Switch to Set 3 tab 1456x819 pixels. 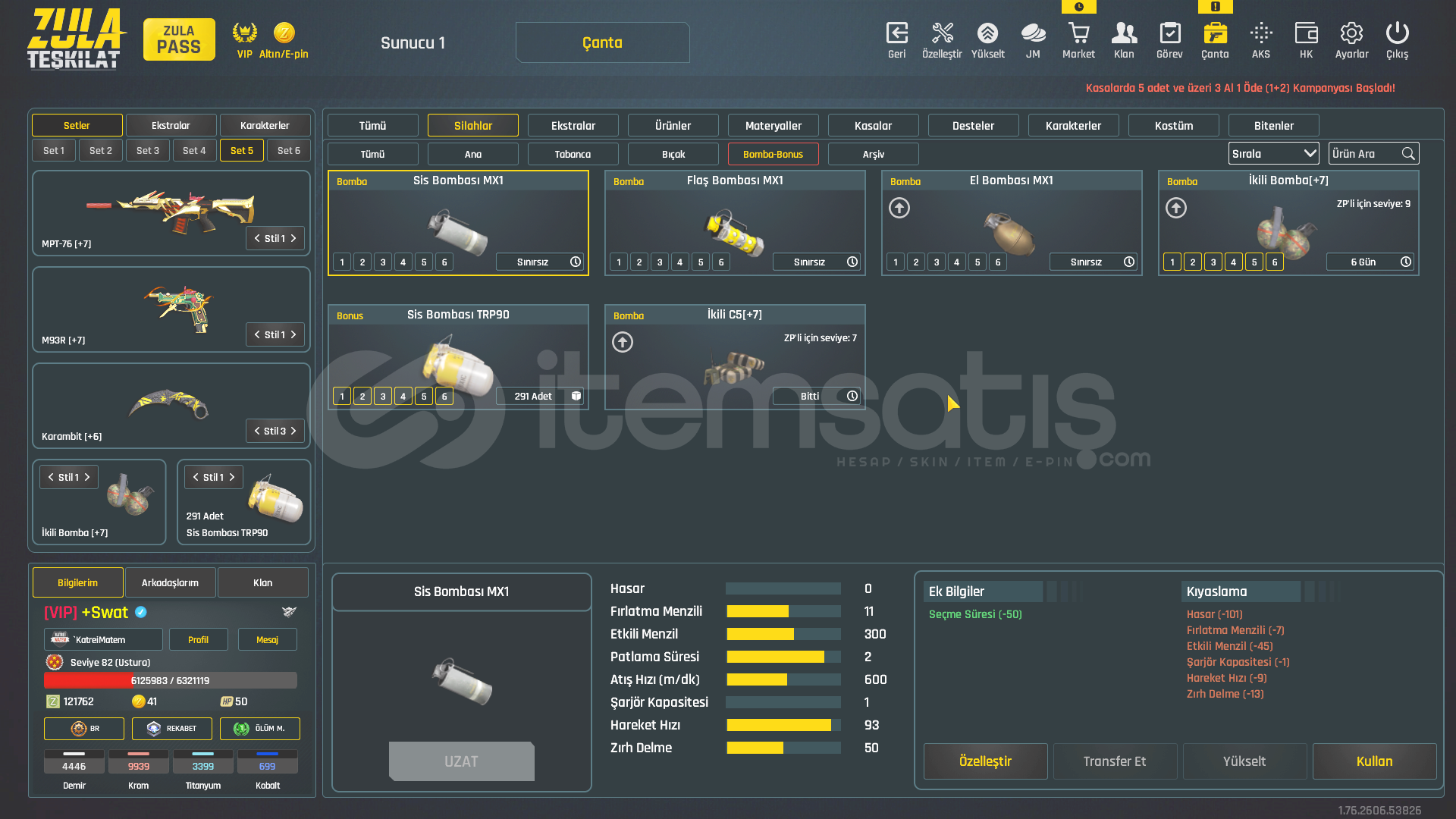coord(148,150)
